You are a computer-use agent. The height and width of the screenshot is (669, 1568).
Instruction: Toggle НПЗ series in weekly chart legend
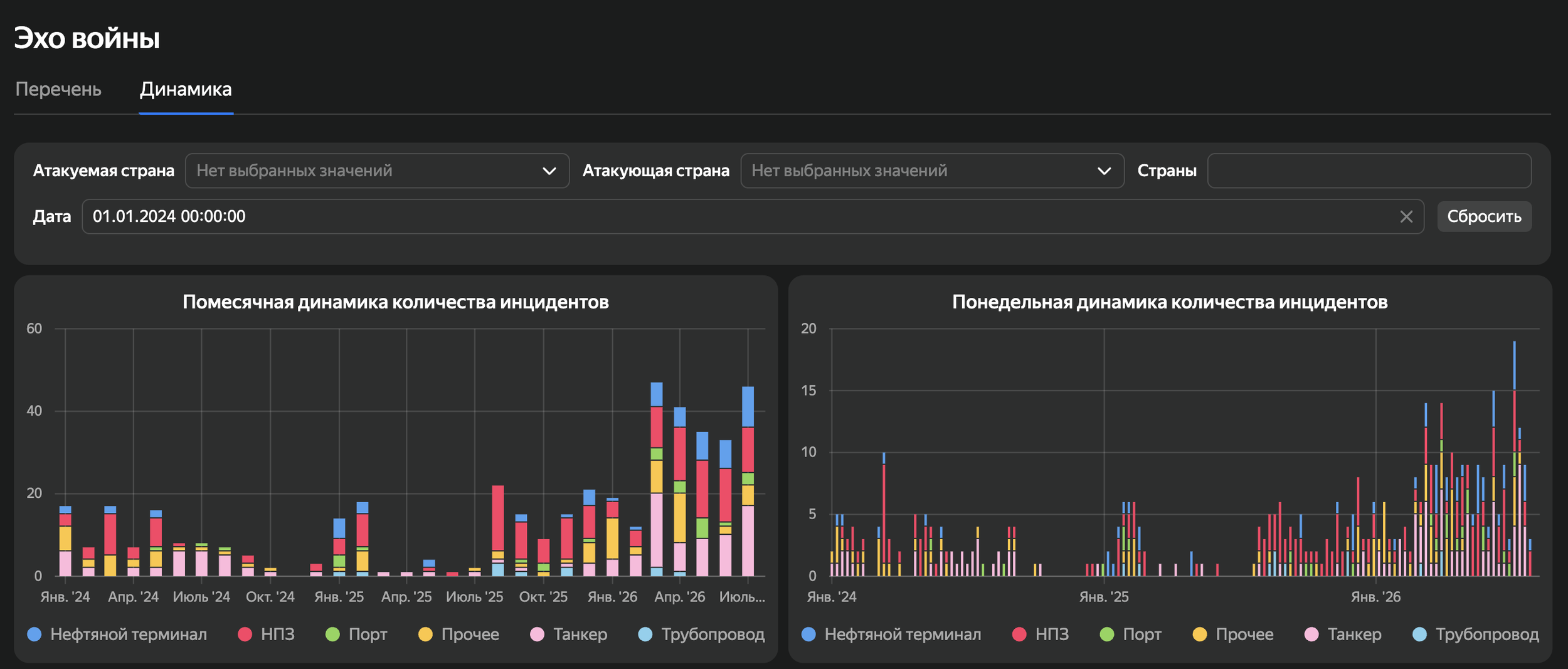[x=1041, y=635]
